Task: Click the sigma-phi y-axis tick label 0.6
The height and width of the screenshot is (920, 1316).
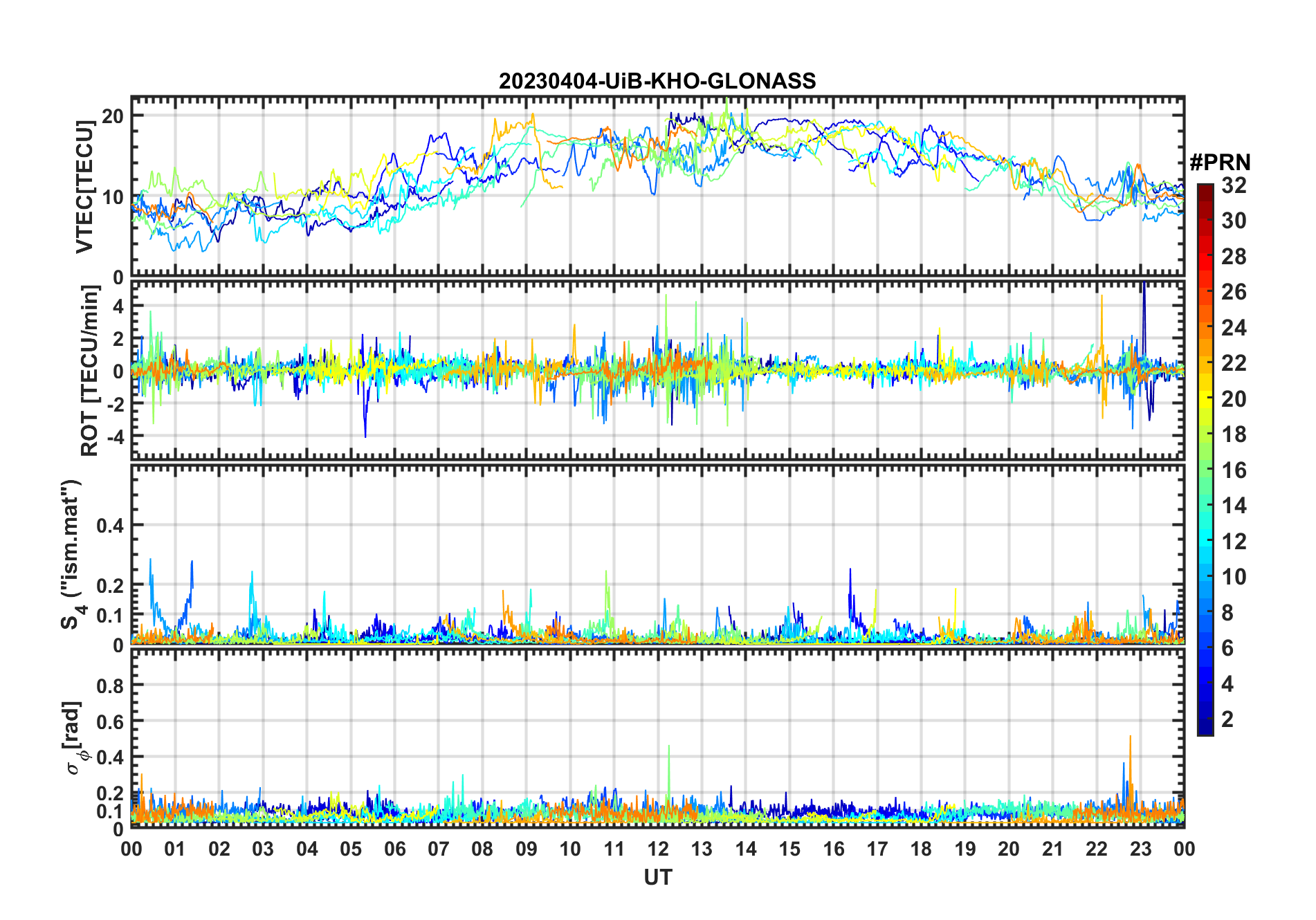Action: point(110,721)
